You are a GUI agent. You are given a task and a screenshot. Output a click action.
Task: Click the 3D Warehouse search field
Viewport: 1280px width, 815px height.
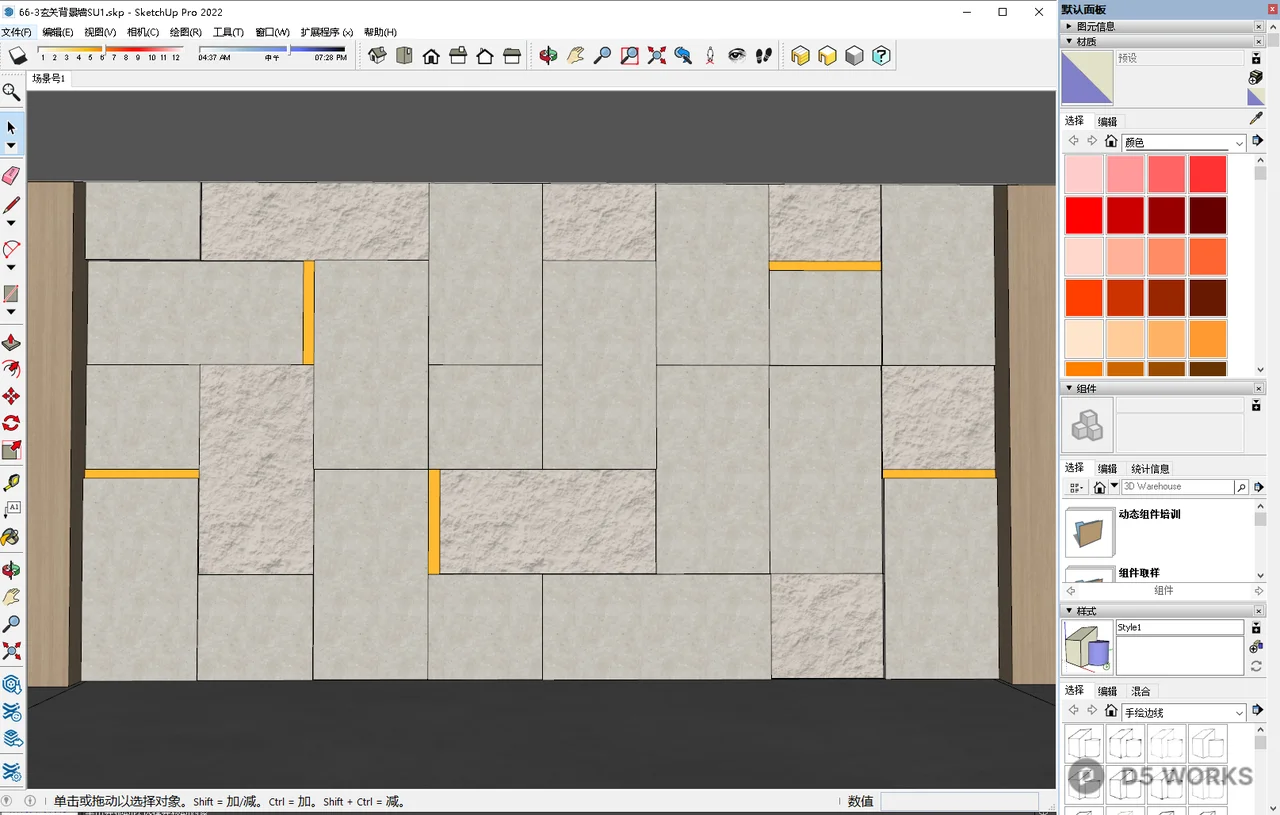1177,487
